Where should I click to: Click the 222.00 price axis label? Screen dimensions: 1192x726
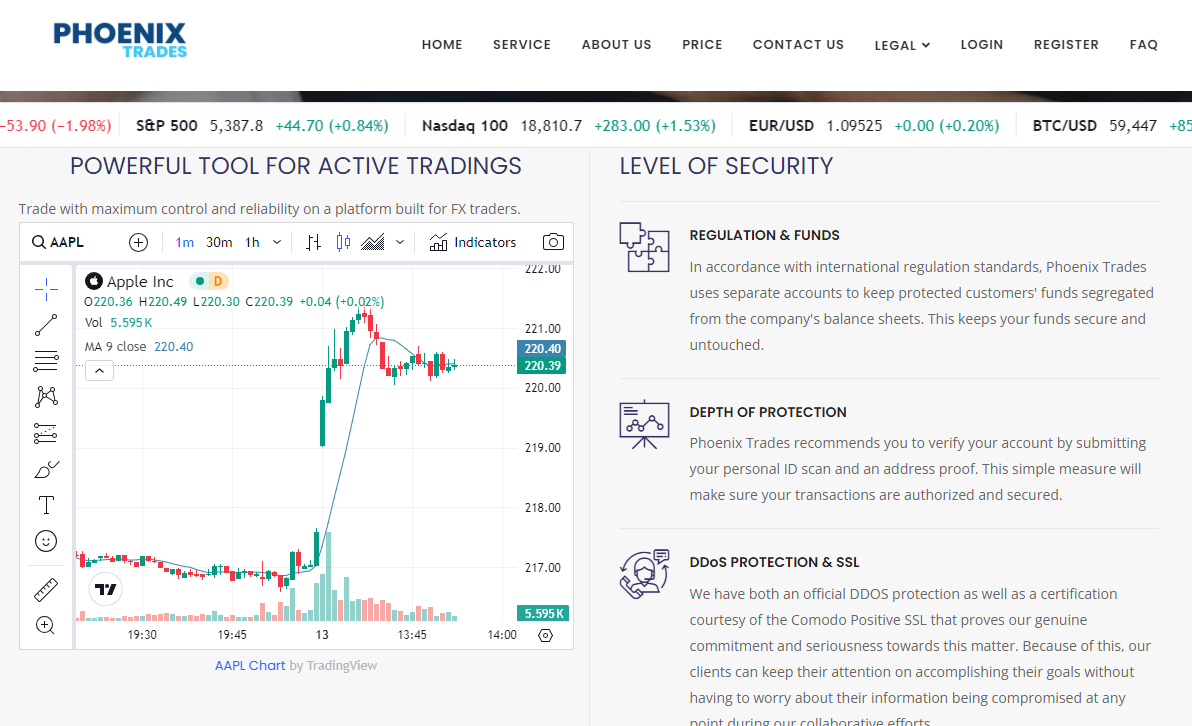[x=543, y=269]
